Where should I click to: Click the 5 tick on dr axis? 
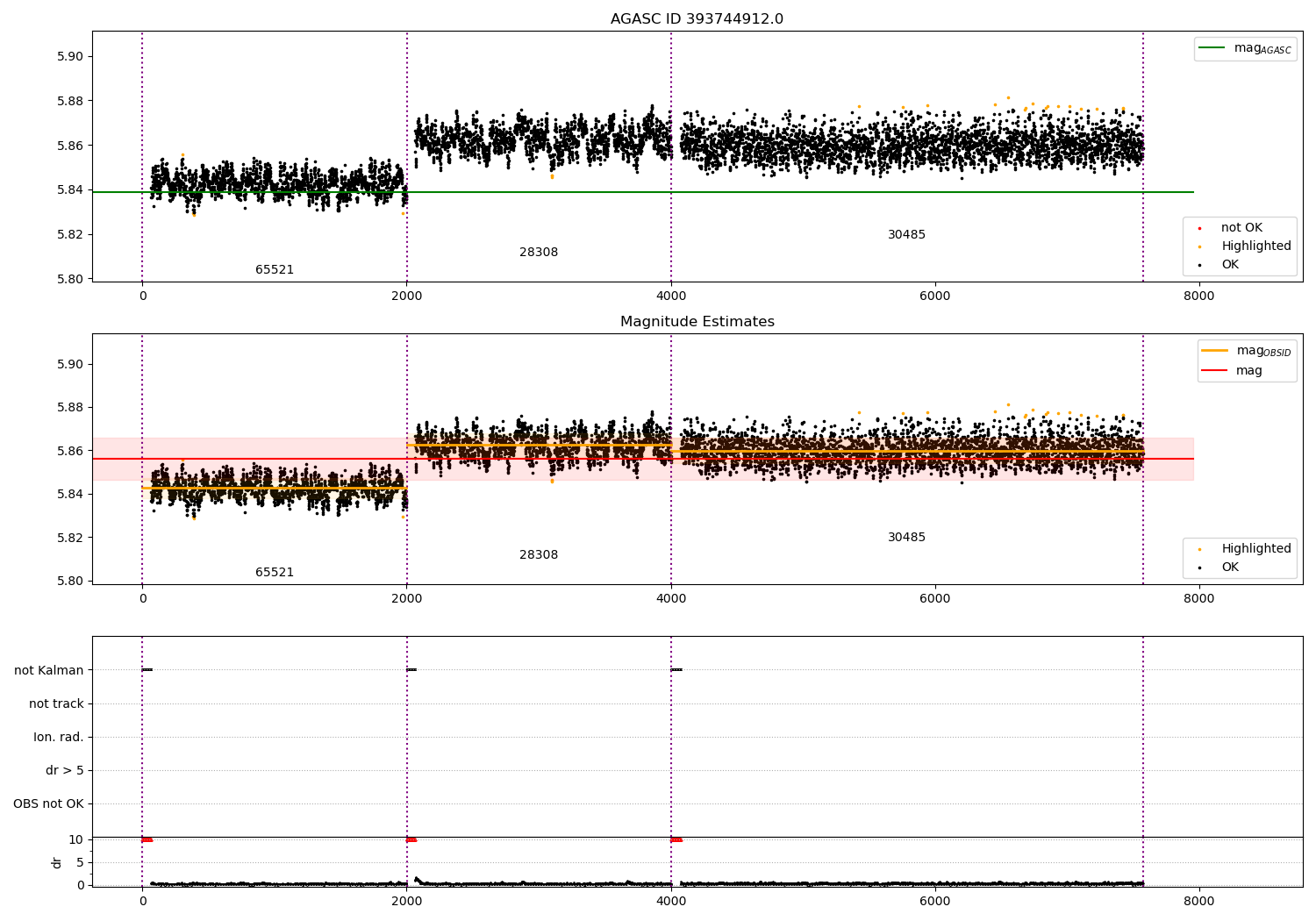click(x=80, y=862)
